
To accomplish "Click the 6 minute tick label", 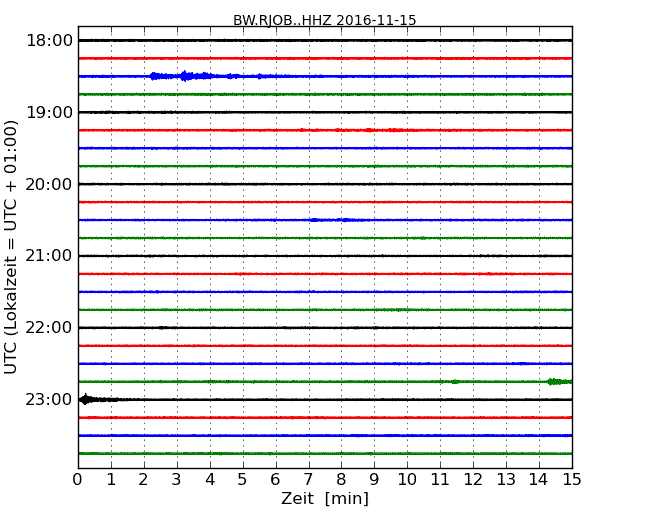I will pyautogui.click(x=276, y=479).
